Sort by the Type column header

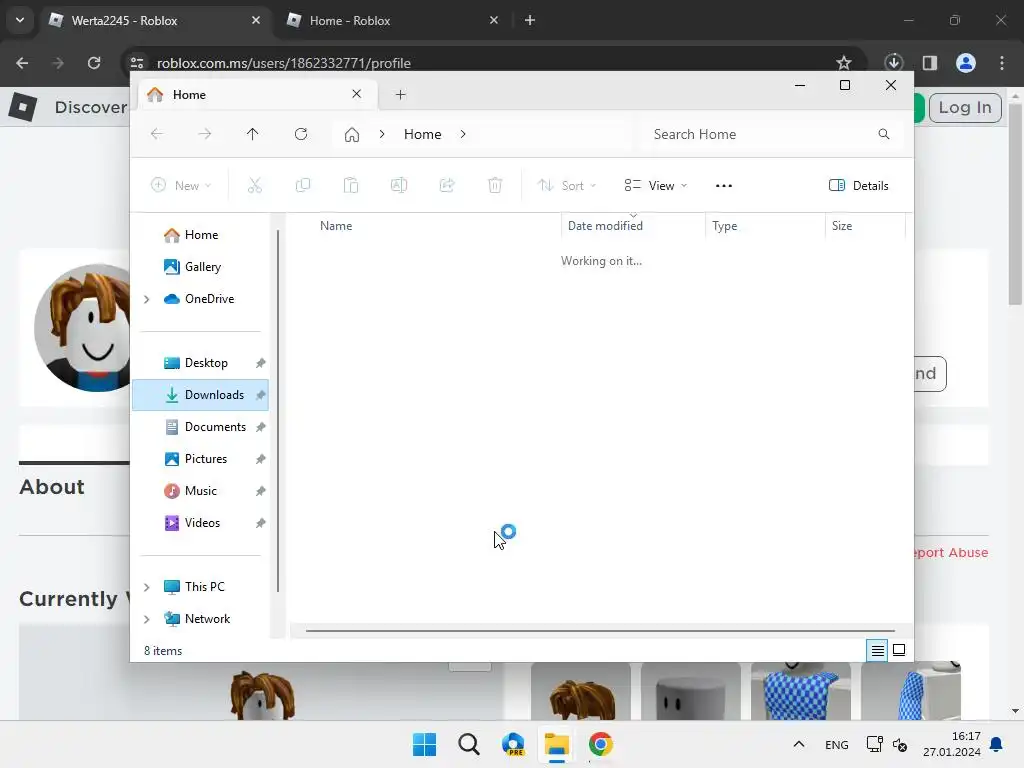[x=724, y=226]
